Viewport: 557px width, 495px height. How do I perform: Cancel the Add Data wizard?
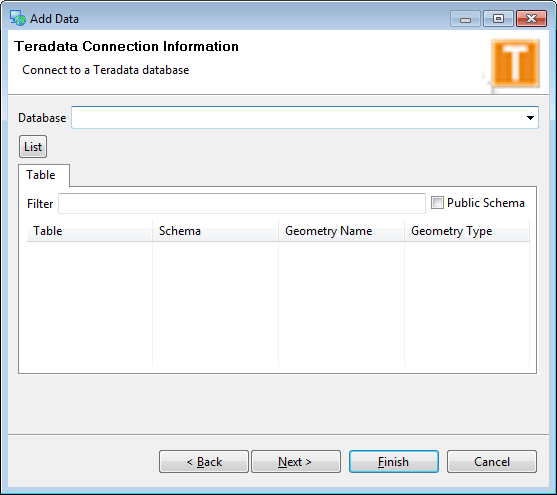pyautogui.click(x=492, y=462)
